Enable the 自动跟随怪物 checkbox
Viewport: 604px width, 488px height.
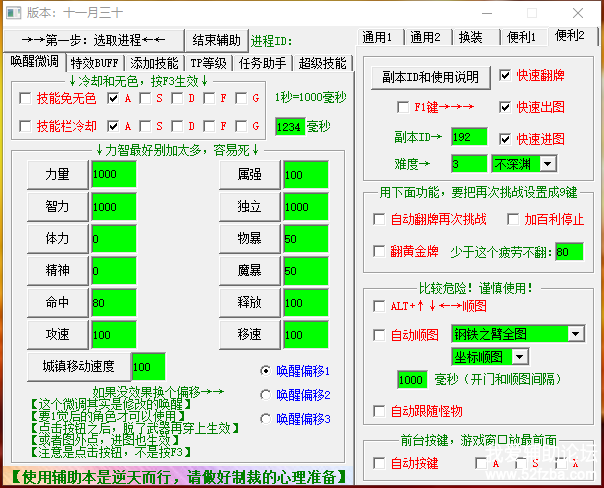pyautogui.click(x=379, y=411)
